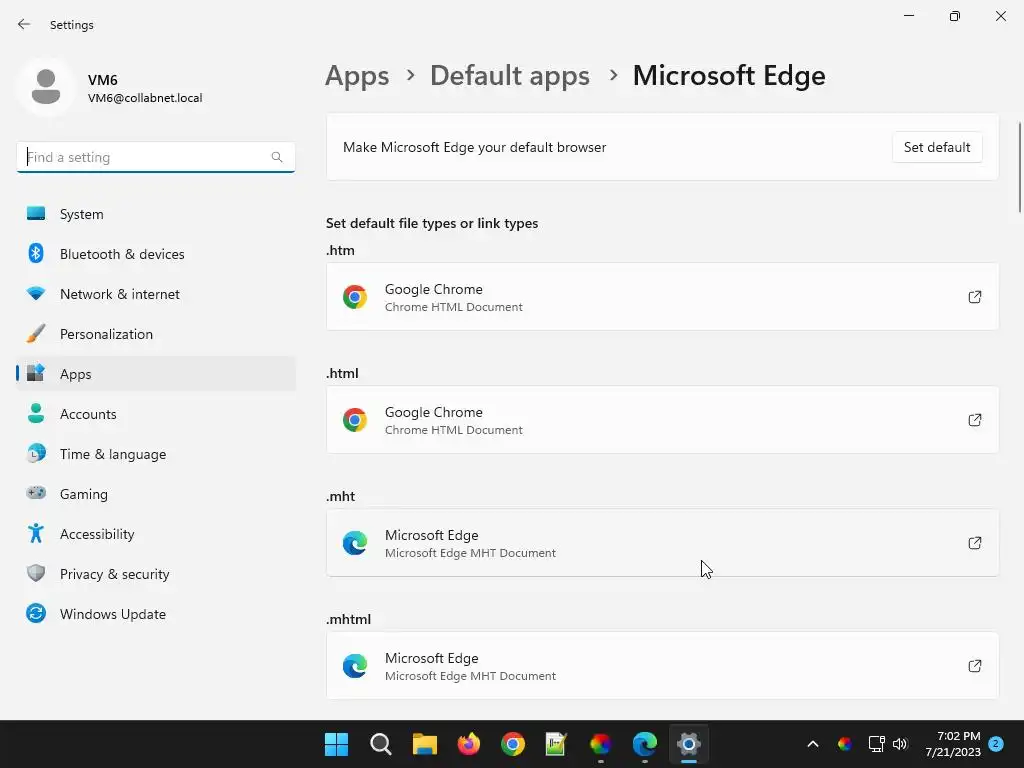Click the open-link icon in .htm row
This screenshot has width=1024, height=768.
coord(974,296)
